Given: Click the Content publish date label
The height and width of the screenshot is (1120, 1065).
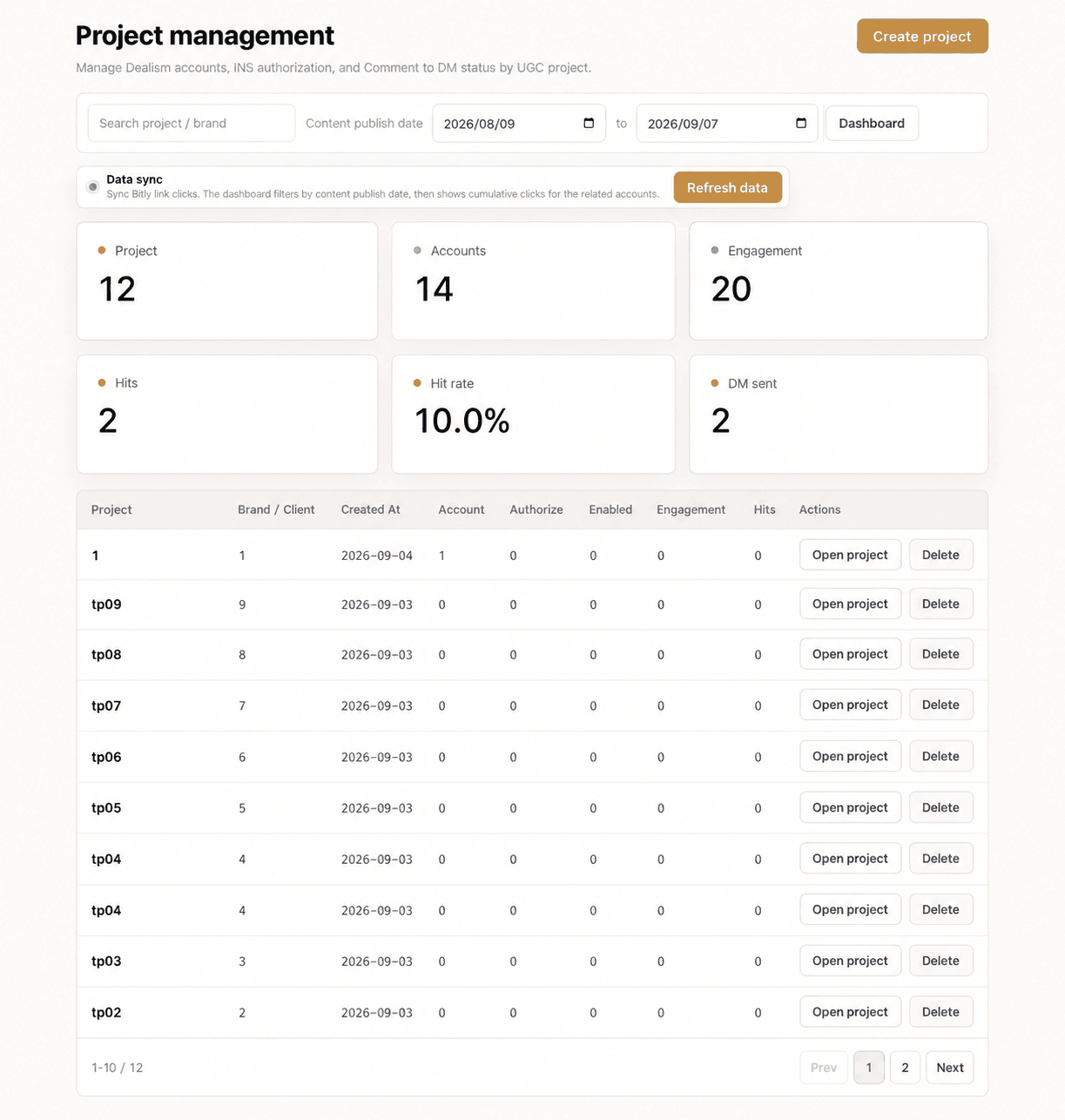Looking at the screenshot, I should pos(364,123).
